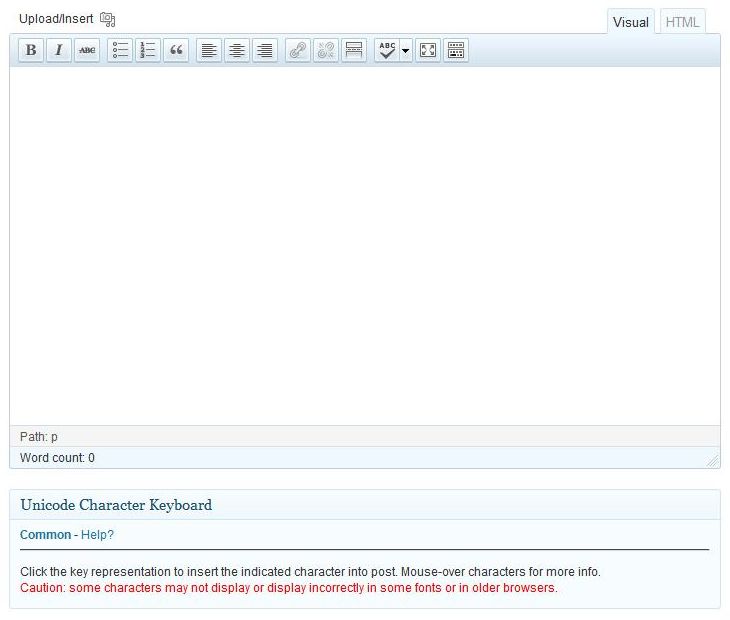Align text center
The image size is (730, 620).
click(237, 50)
